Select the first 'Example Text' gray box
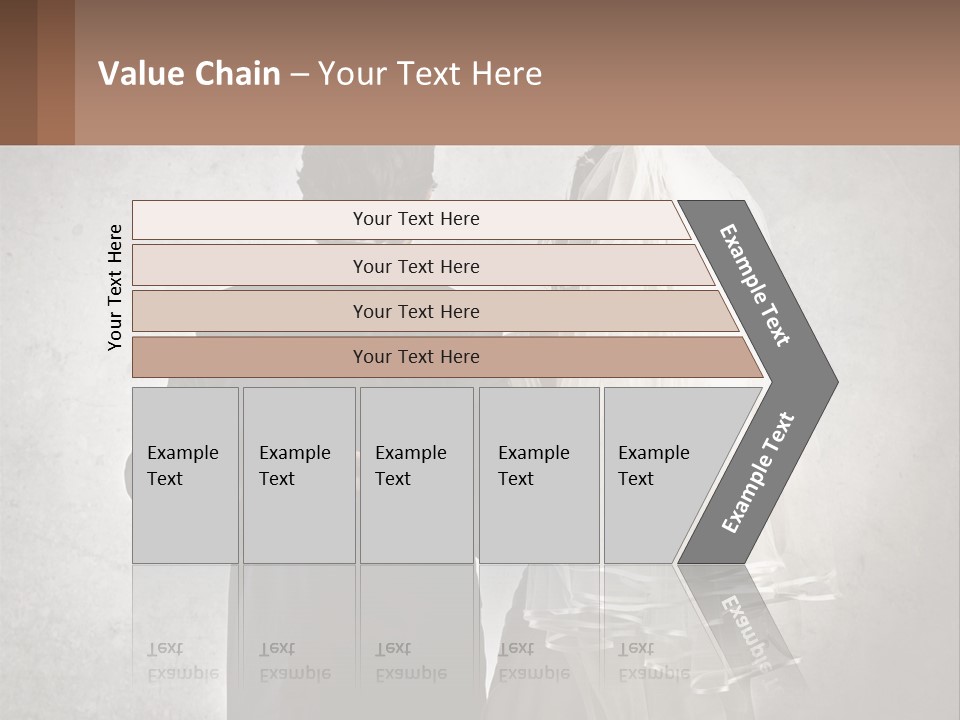This screenshot has width=960, height=720. pyautogui.click(x=185, y=475)
